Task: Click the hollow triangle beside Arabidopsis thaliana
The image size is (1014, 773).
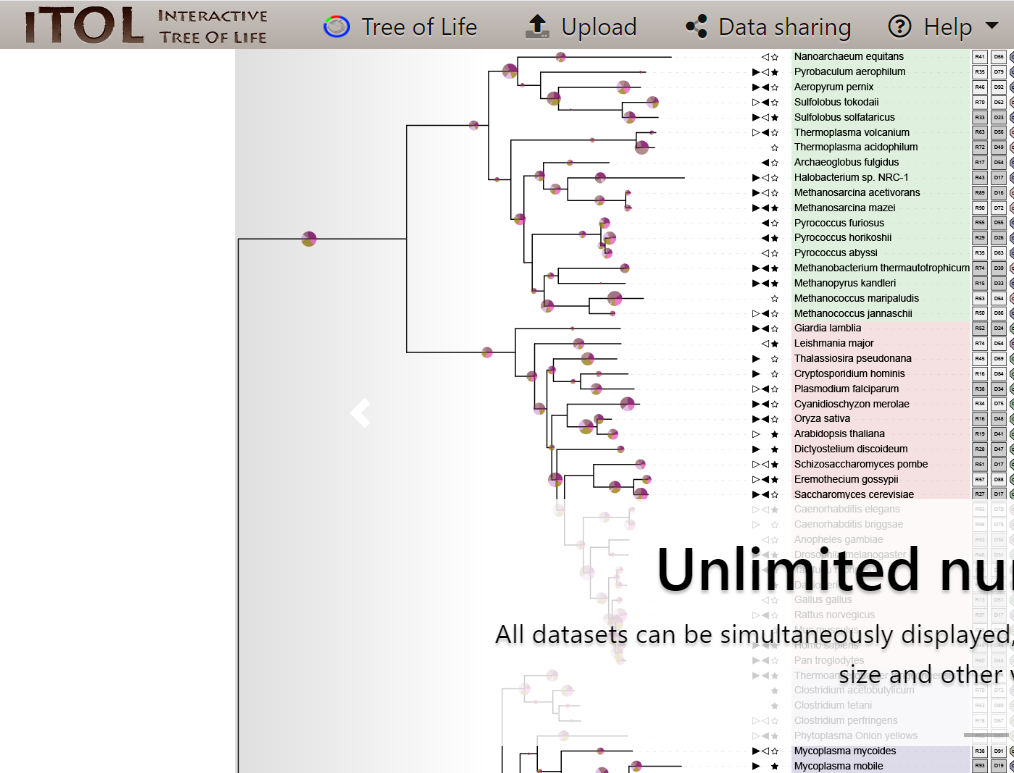Action: [756, 434]
